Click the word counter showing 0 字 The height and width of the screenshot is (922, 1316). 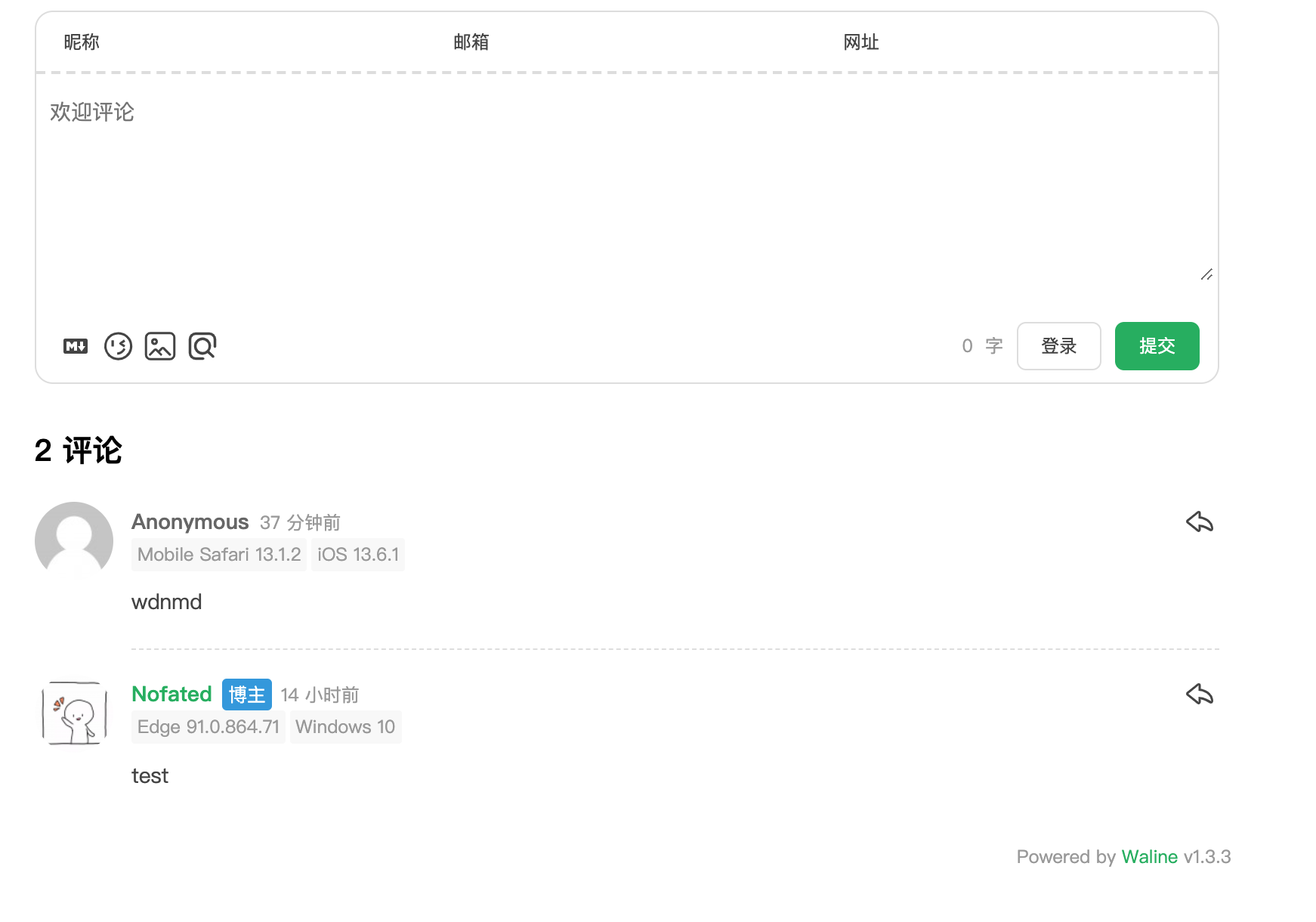pos(981,345)
